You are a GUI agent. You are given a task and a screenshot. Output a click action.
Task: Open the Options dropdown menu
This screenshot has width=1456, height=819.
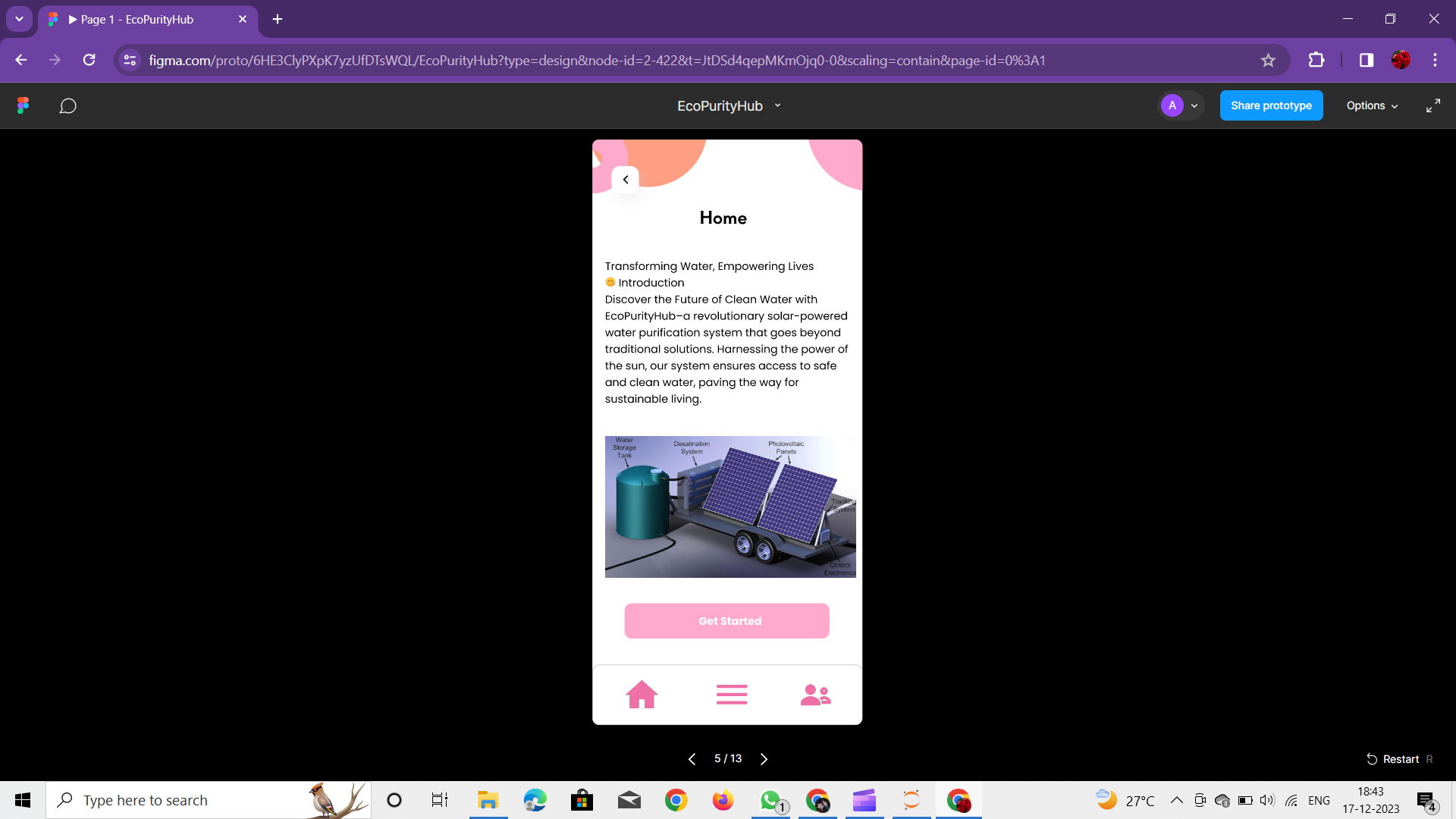(1371, 105)
